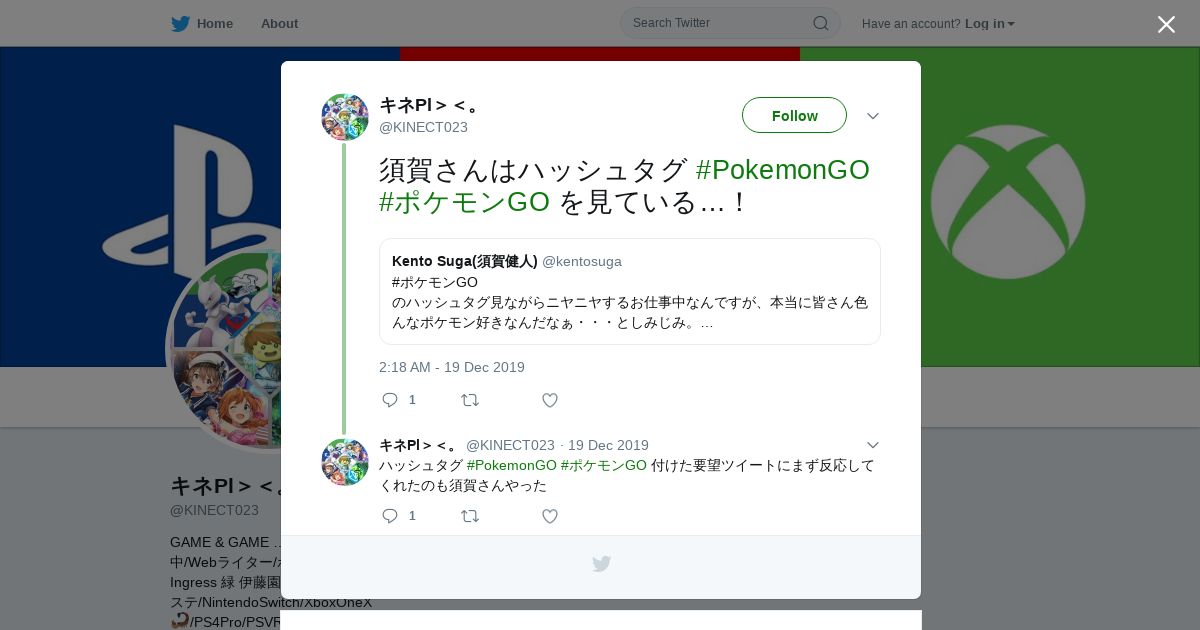This screenshot has height=630, width=1200.
Task: Like the second tweet in thread
Action: (x=550, y=516)
